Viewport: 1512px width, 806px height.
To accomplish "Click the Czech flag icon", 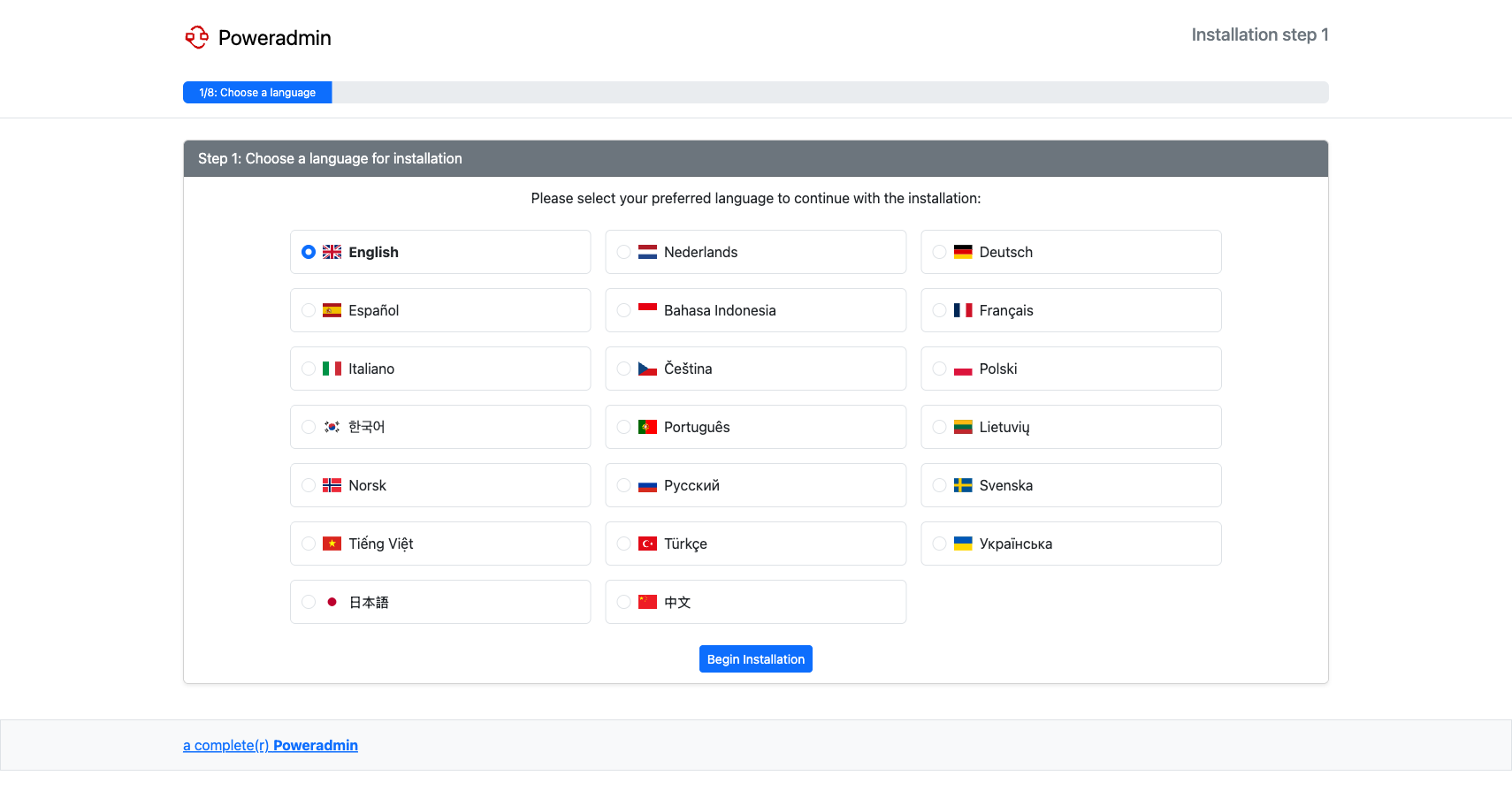I will coord(647,369).
